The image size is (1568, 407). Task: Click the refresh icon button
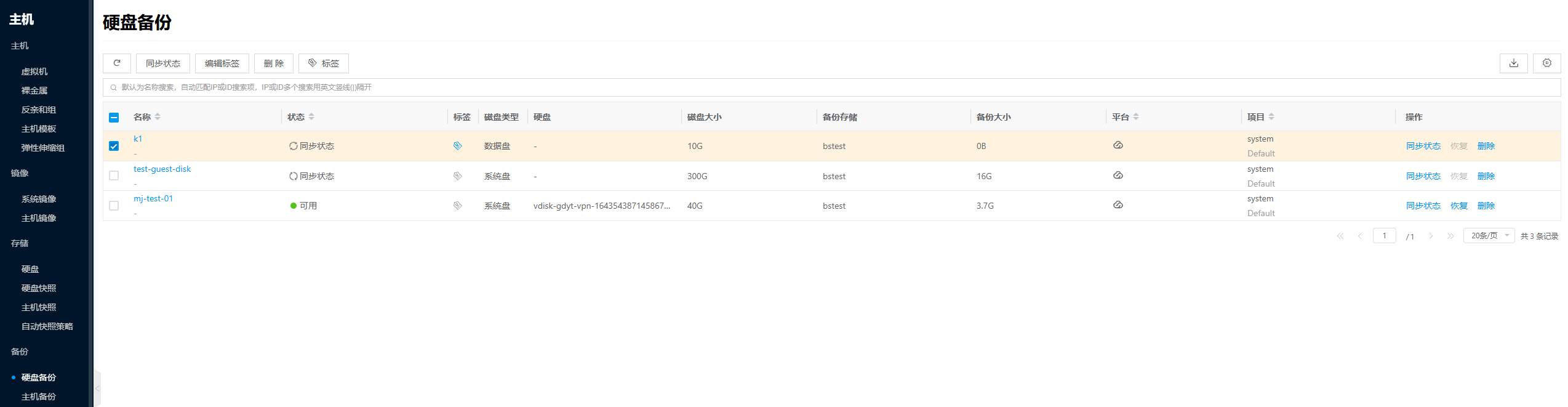point(117,63)
